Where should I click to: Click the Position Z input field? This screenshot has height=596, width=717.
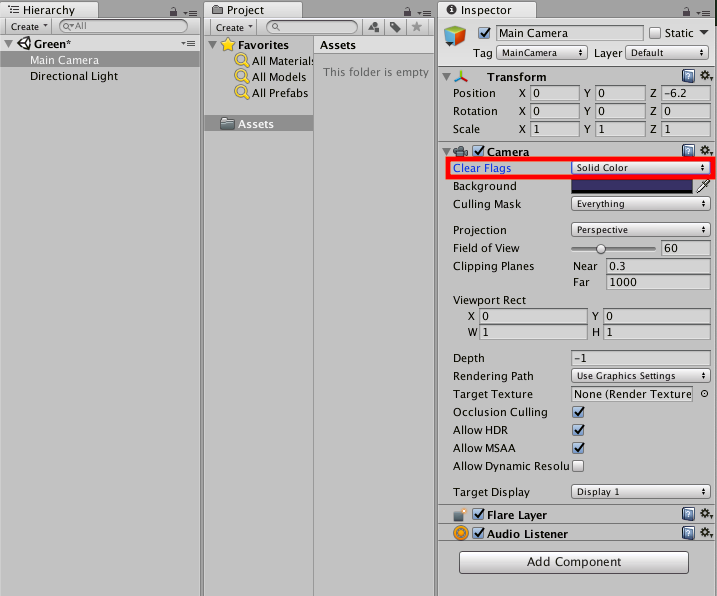click(x=685, y=93)
